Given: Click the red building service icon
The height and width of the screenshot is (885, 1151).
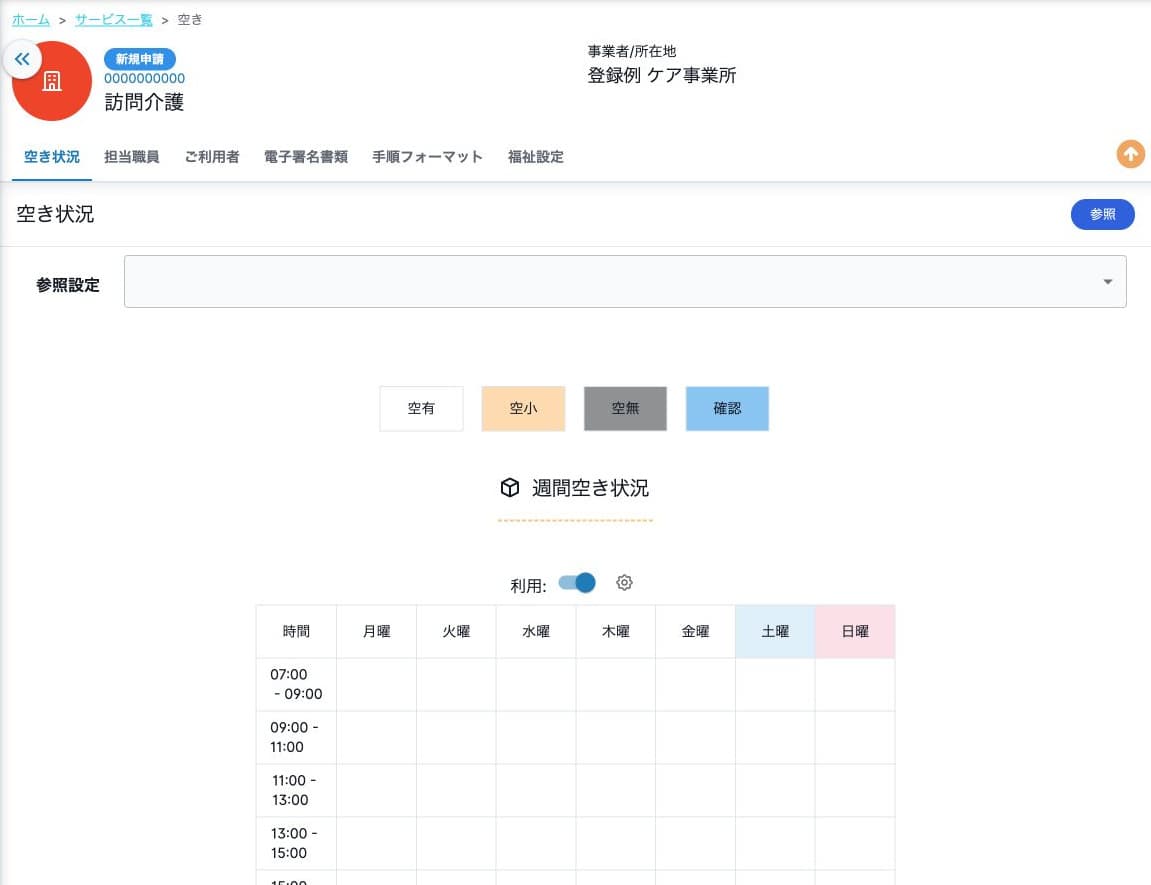Looking at the screenshot, I should (x=52, y=81).
